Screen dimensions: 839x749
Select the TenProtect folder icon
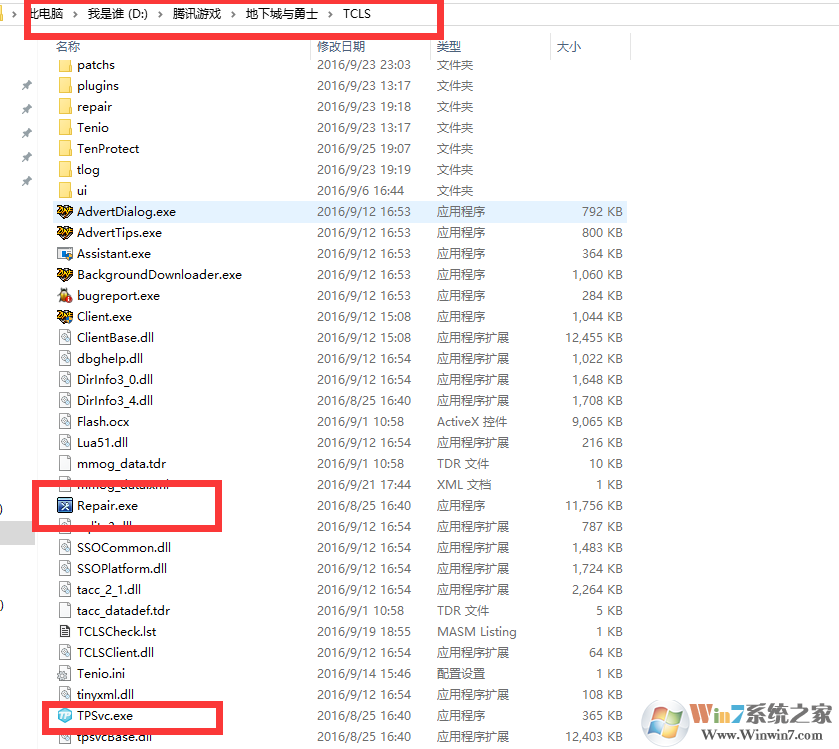point(65,149)
